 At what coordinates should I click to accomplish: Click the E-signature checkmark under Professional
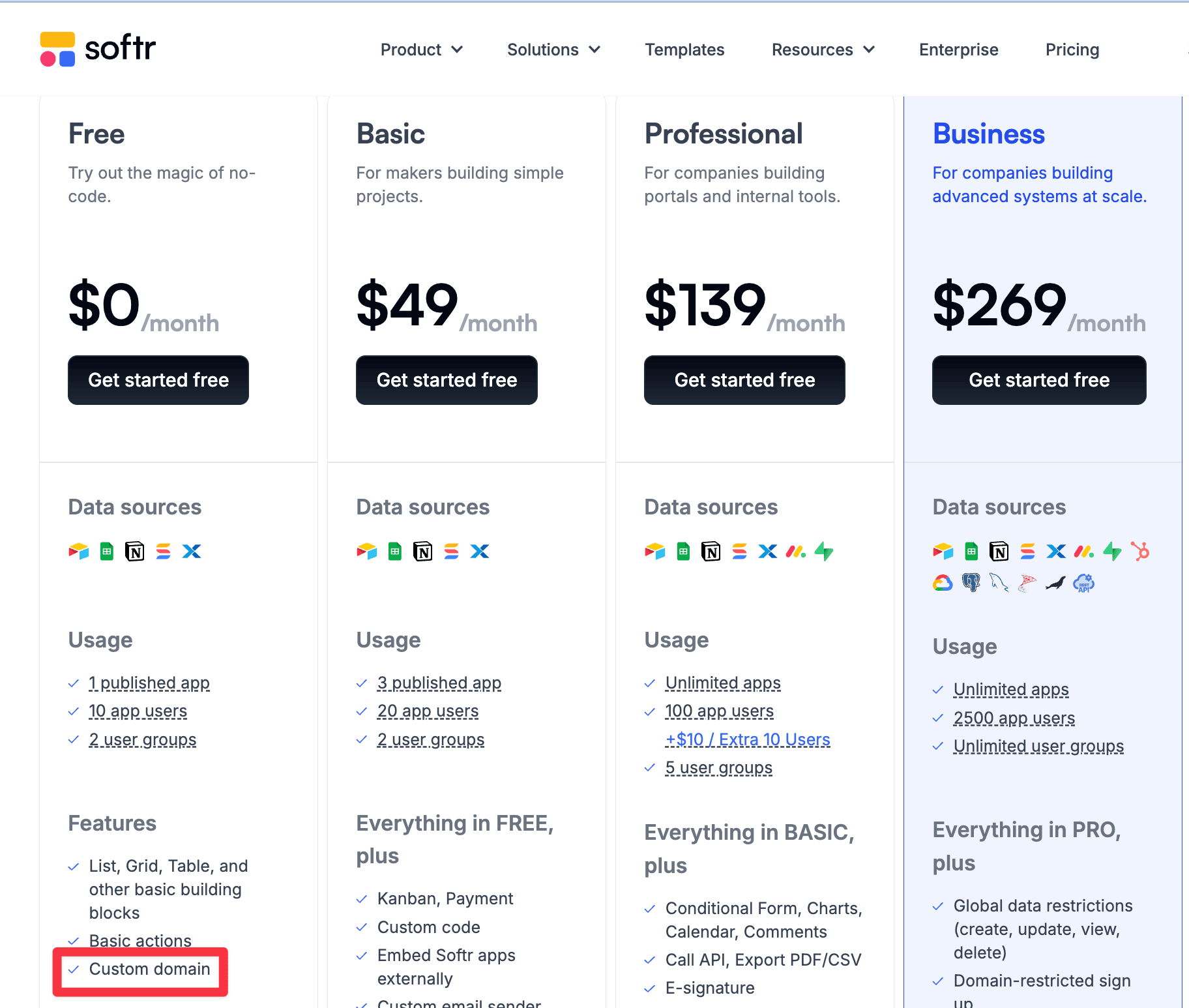[x=710, y=988]
